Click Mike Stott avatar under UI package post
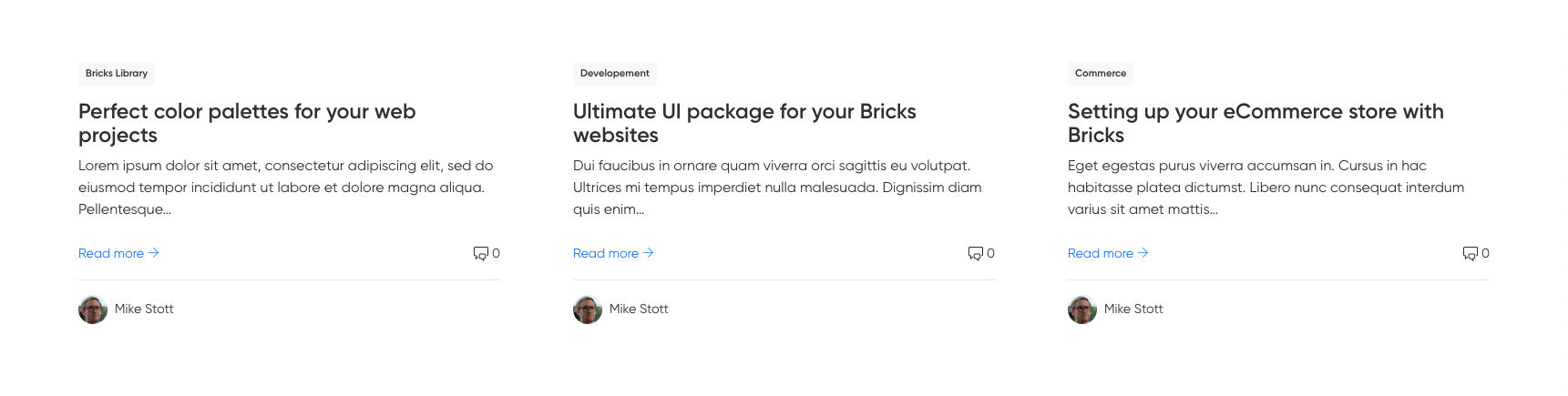1568x396 pixels. pyautogui.click(x=588, y=310)
